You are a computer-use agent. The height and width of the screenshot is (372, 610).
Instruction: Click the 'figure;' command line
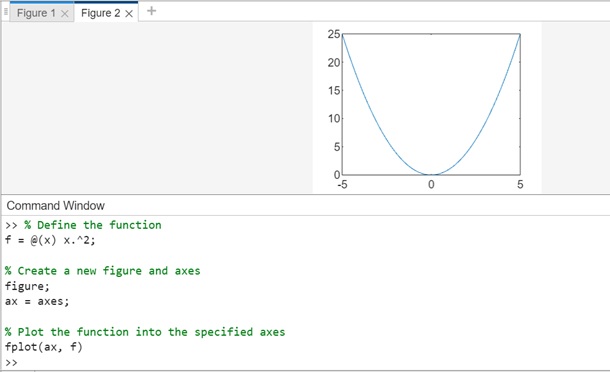click(27, 286)
